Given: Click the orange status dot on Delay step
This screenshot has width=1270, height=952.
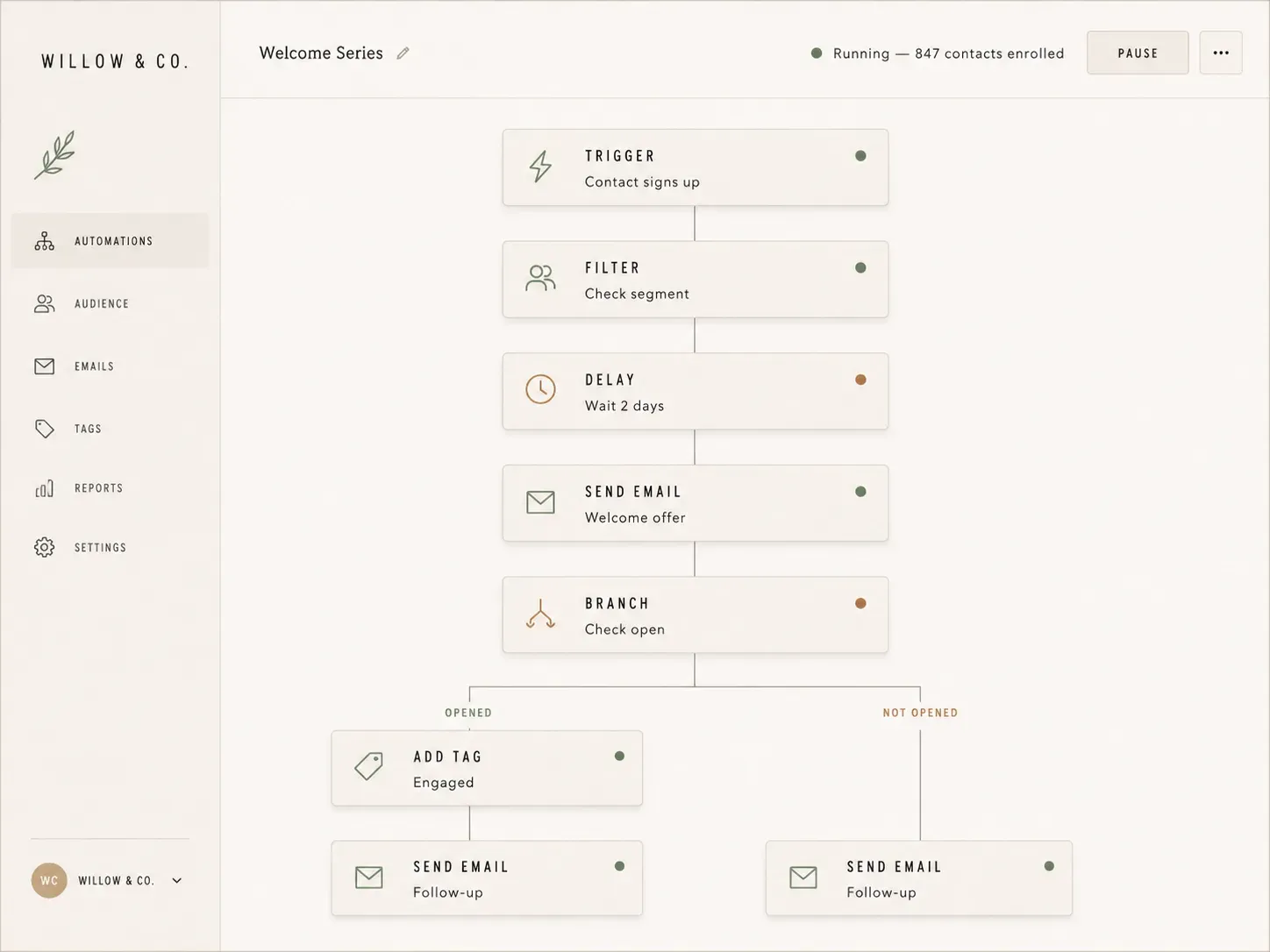Looking at the screenshot, I should (860, 380).
